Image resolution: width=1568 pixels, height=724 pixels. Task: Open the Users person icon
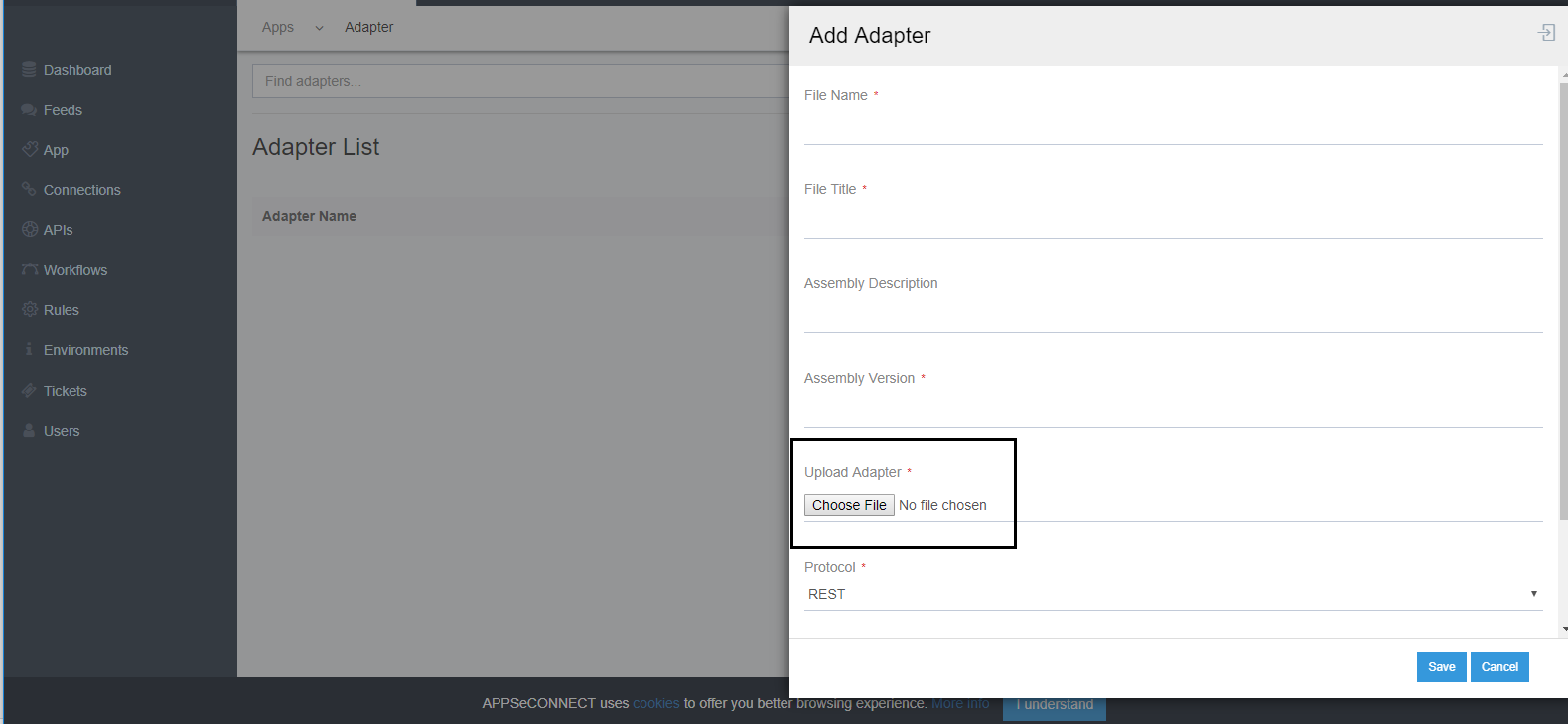pyautogui.click(x=29, y=431)
